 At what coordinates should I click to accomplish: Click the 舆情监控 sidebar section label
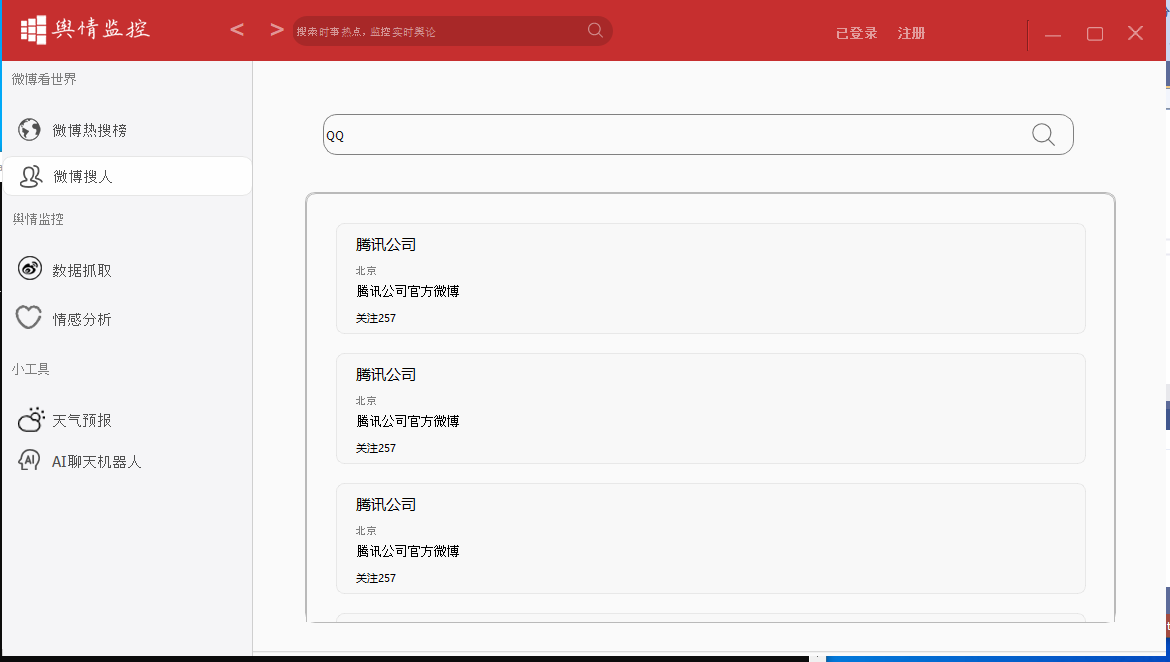(38, 219)
